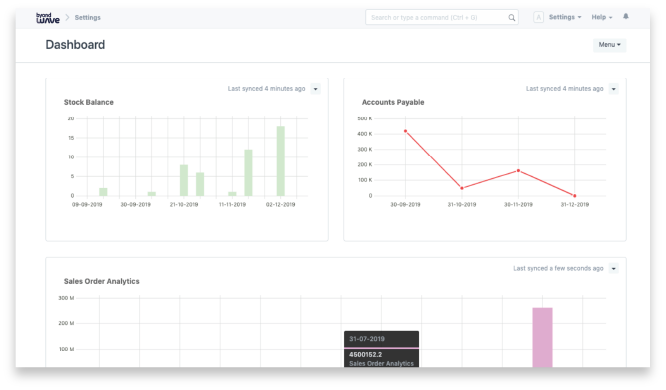This screenshot has width=666, height=390.
Task: Click the 4500152.2 tooltip value
Action: point(366,354)
